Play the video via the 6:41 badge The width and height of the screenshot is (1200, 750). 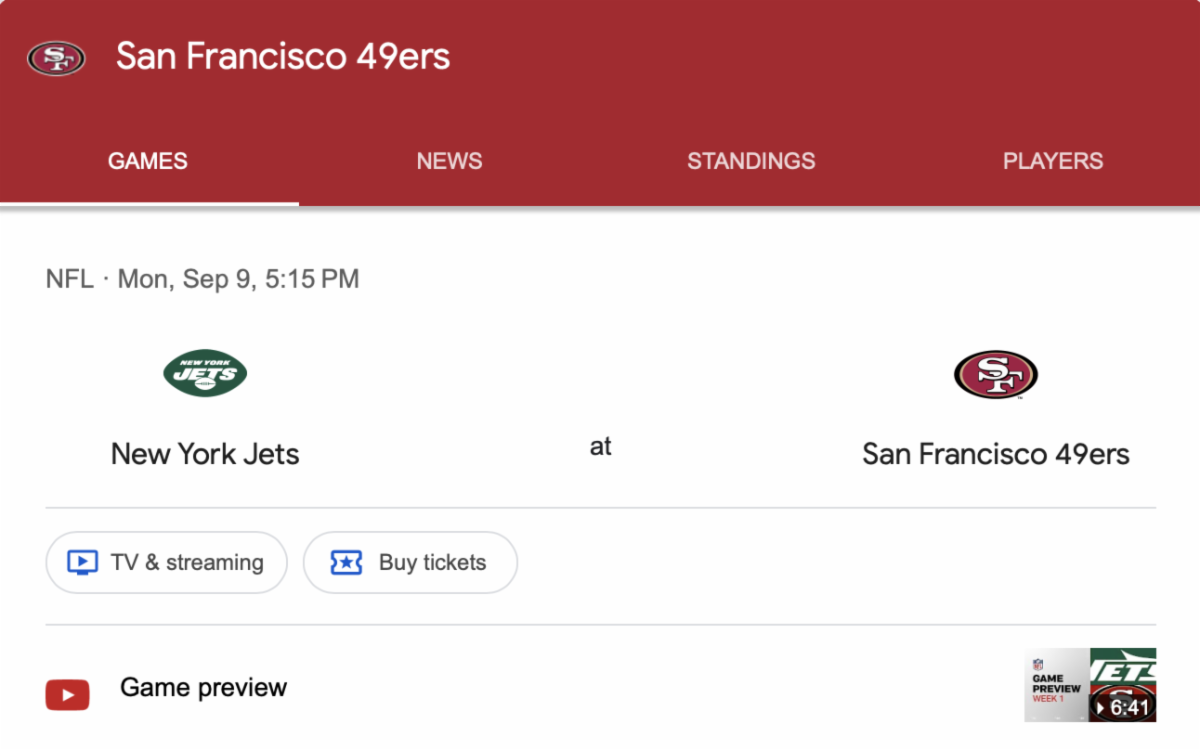(x=1124, y=708)
